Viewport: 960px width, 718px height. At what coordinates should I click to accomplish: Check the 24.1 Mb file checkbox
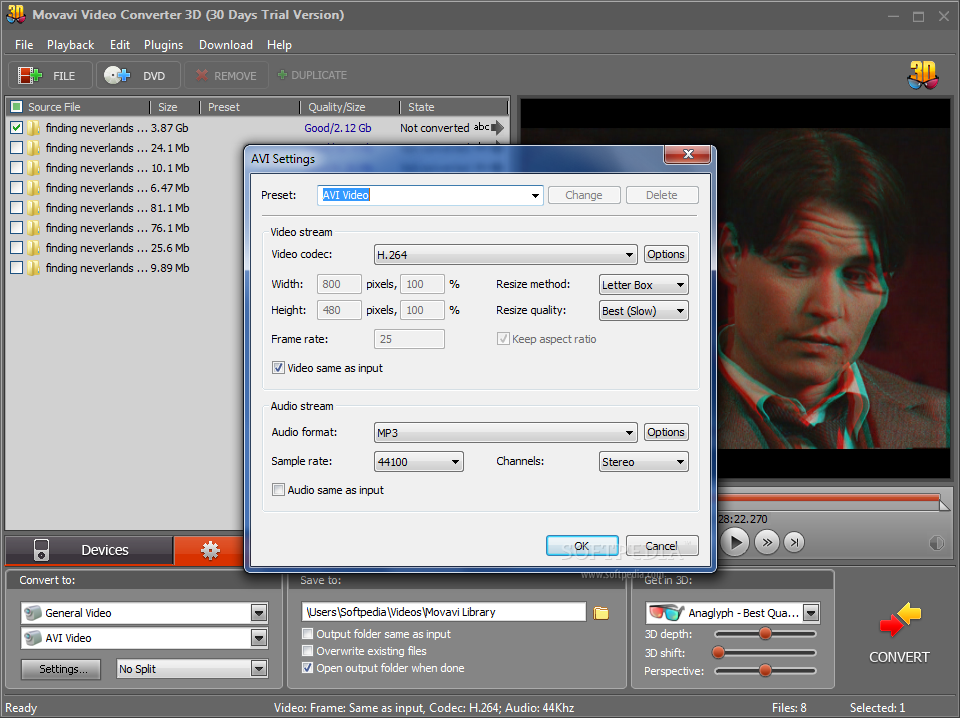coord(17,148)
